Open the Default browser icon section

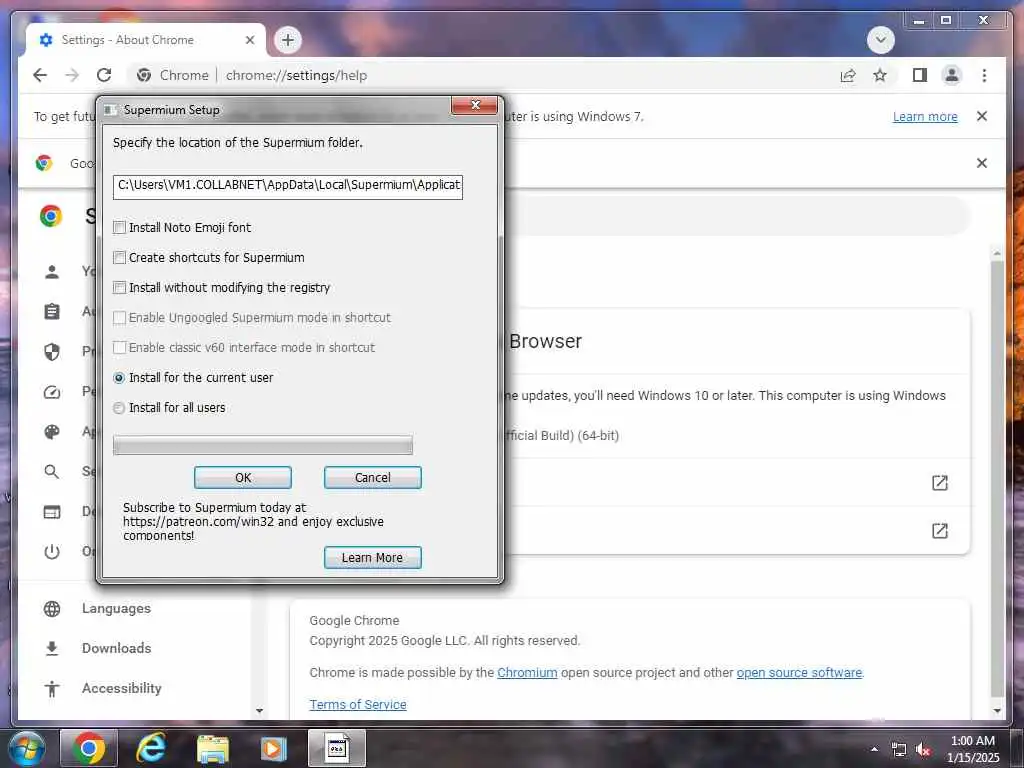tap(52, 512)
